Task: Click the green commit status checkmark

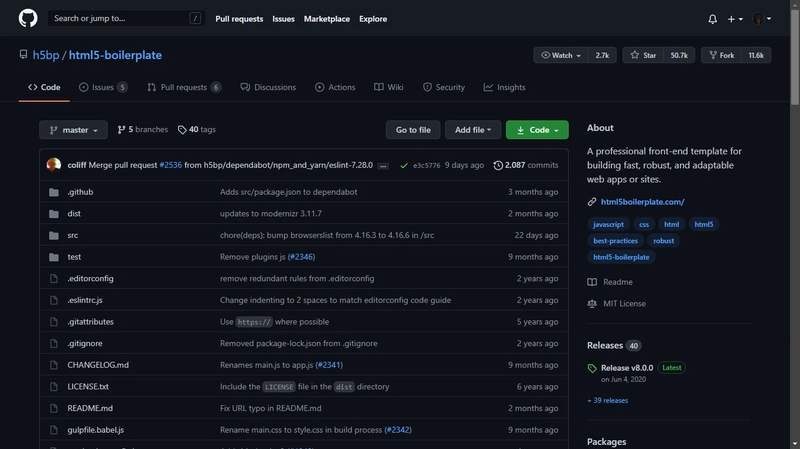Action: click(404, 165)
